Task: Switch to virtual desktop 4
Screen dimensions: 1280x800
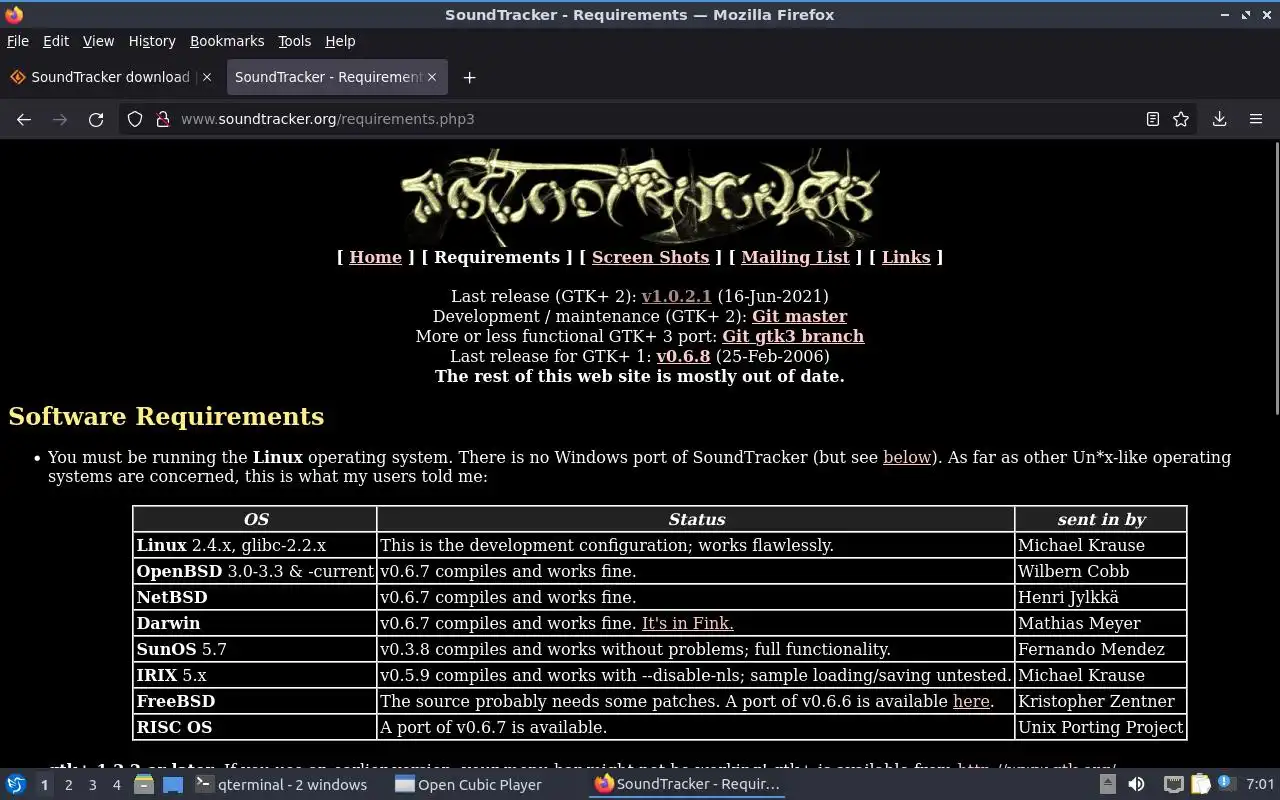Action: pyautogui.click(x=116, y=785)
